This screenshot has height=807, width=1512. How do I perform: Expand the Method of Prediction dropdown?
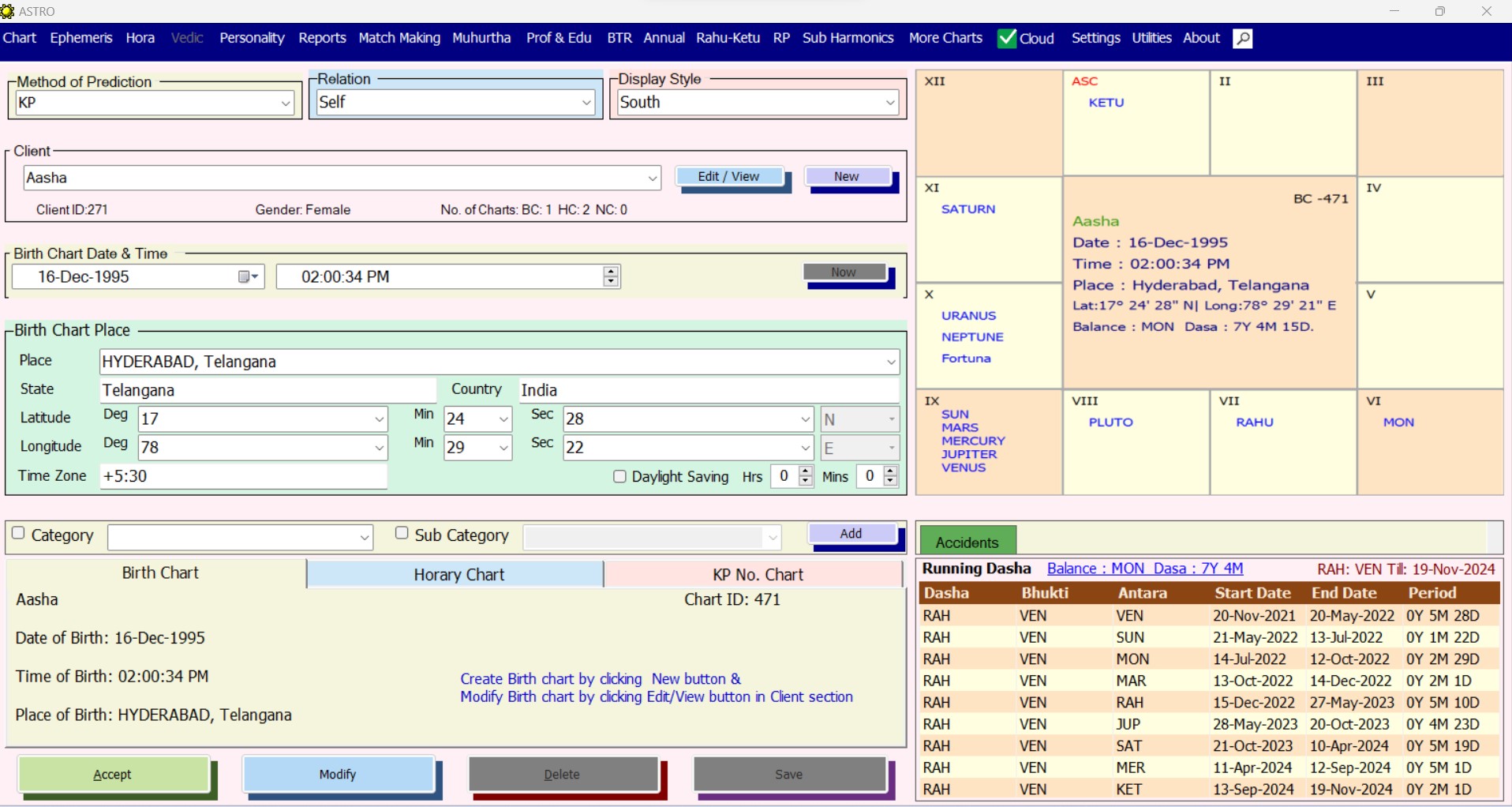[286, 103]
